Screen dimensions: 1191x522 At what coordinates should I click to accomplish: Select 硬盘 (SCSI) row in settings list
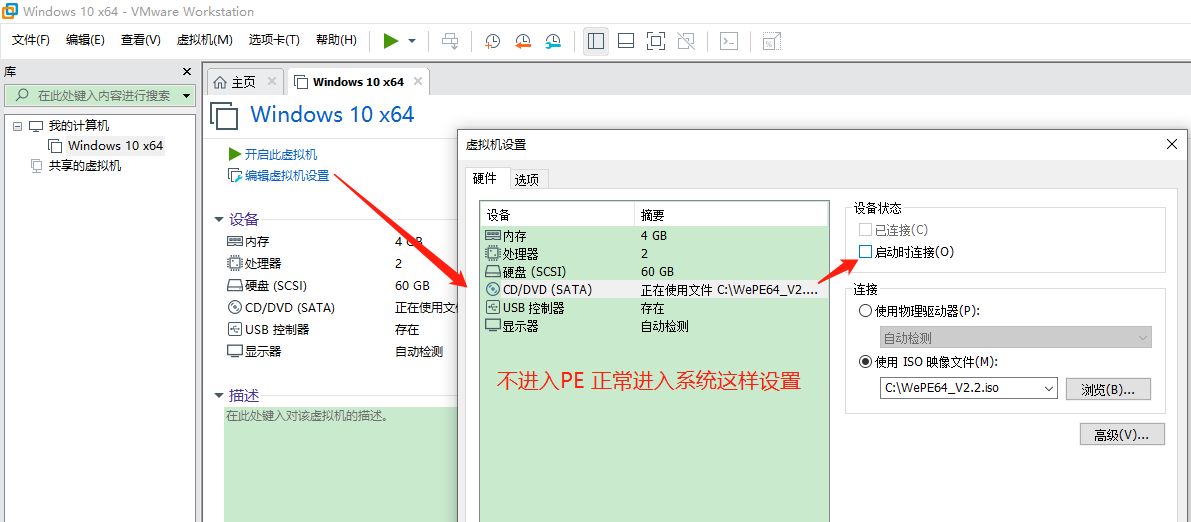point(655,271)
